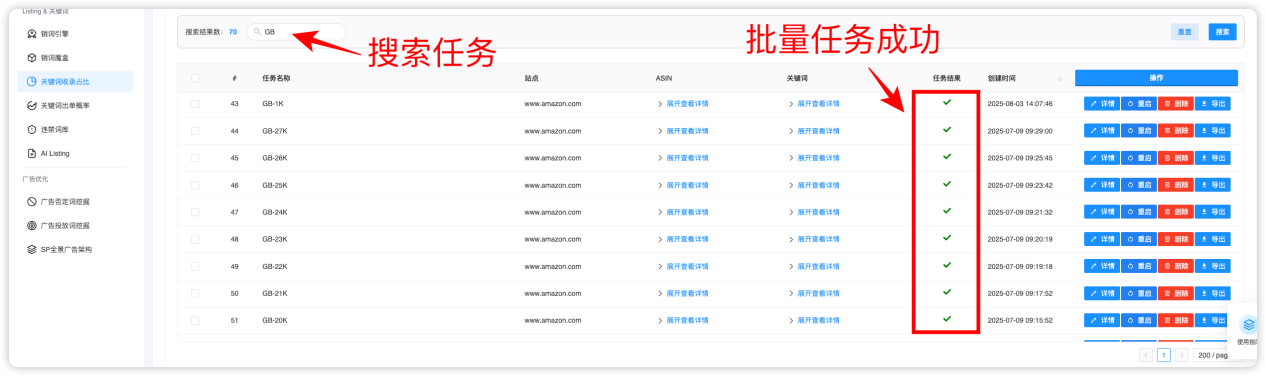Click www.amazon.com in row GB-20K
The width and height of the screenshot is (1266, 376).
(x=553, y=320)
